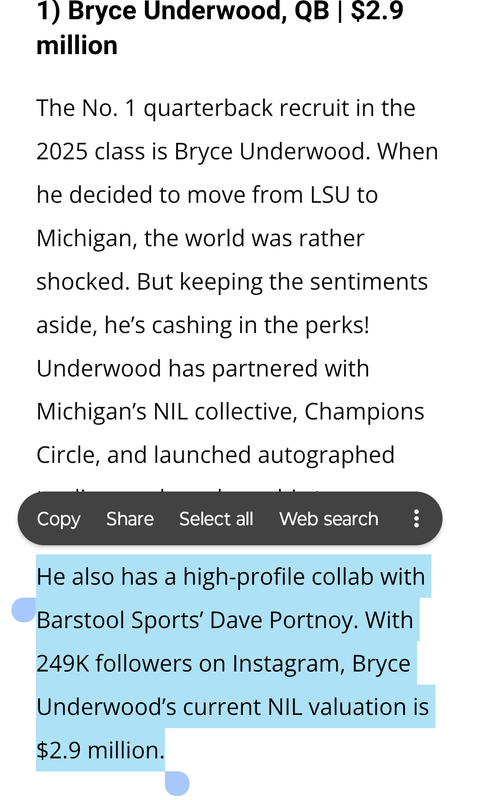The height and width of the screenshot is (800, 483).
Task: Tap the right text selection handle
Action: coord(177,783)
